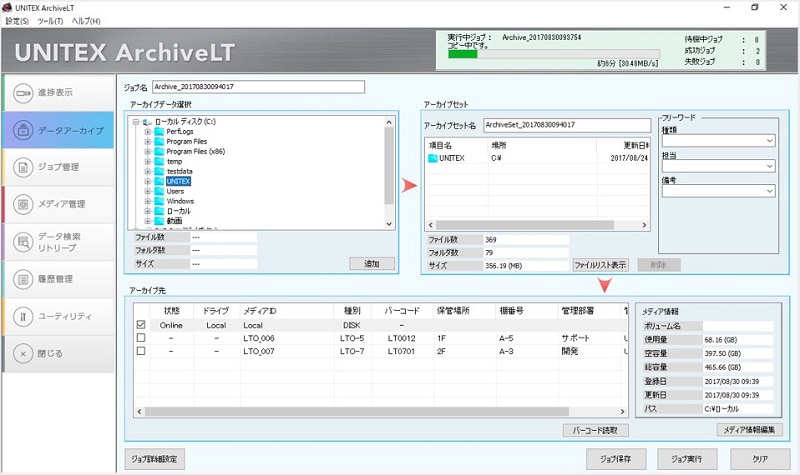Viewport: 800px width, 475px height.
Task: Click the archive destination table horizontal scrollbar
Action: point(357,411)
